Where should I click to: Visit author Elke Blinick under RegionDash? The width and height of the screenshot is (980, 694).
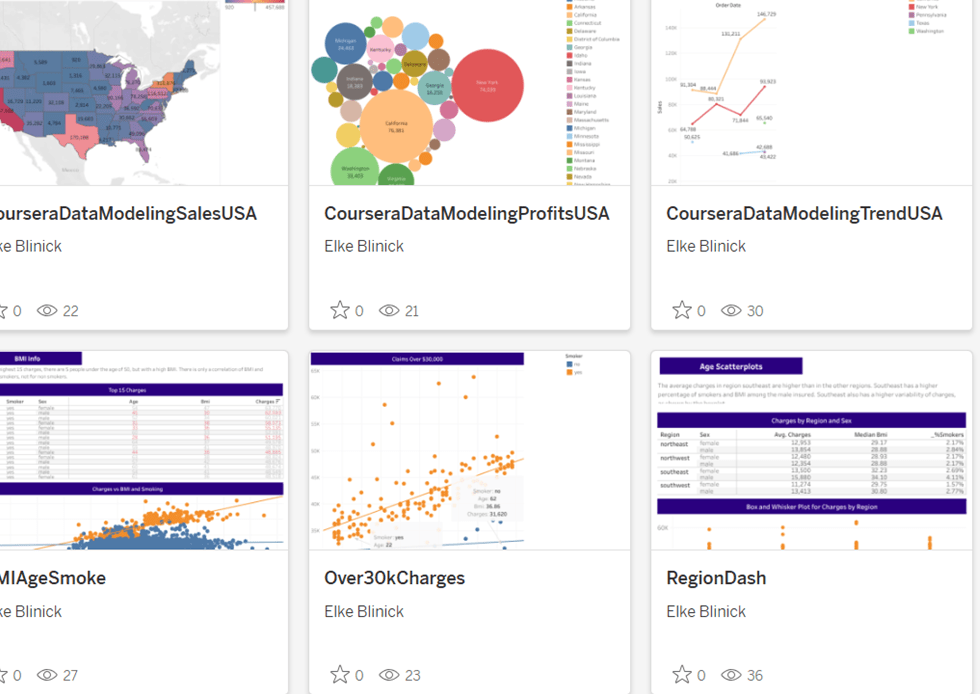[x=706, y=611]
